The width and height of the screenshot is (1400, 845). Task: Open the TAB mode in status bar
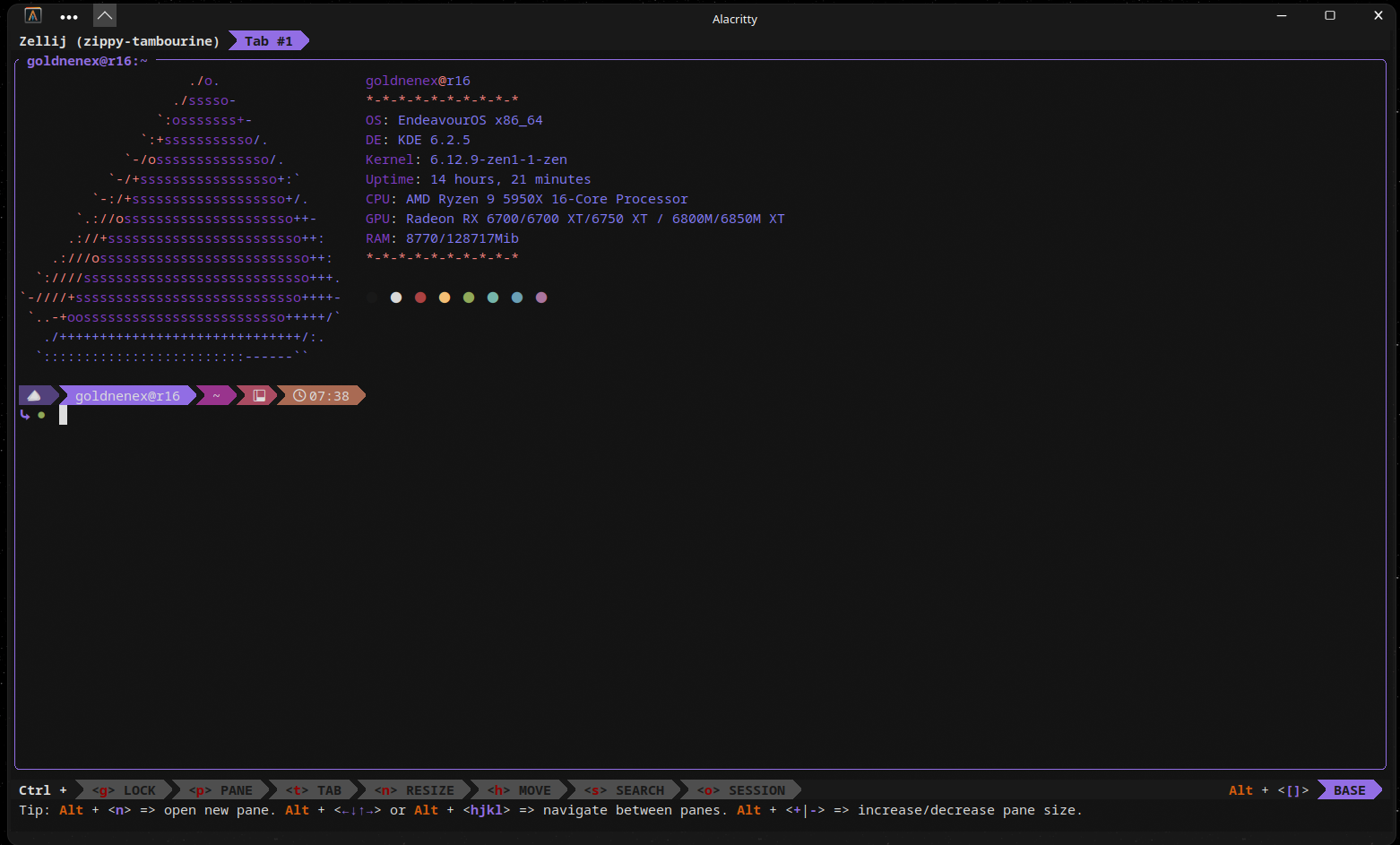[314, 790]
